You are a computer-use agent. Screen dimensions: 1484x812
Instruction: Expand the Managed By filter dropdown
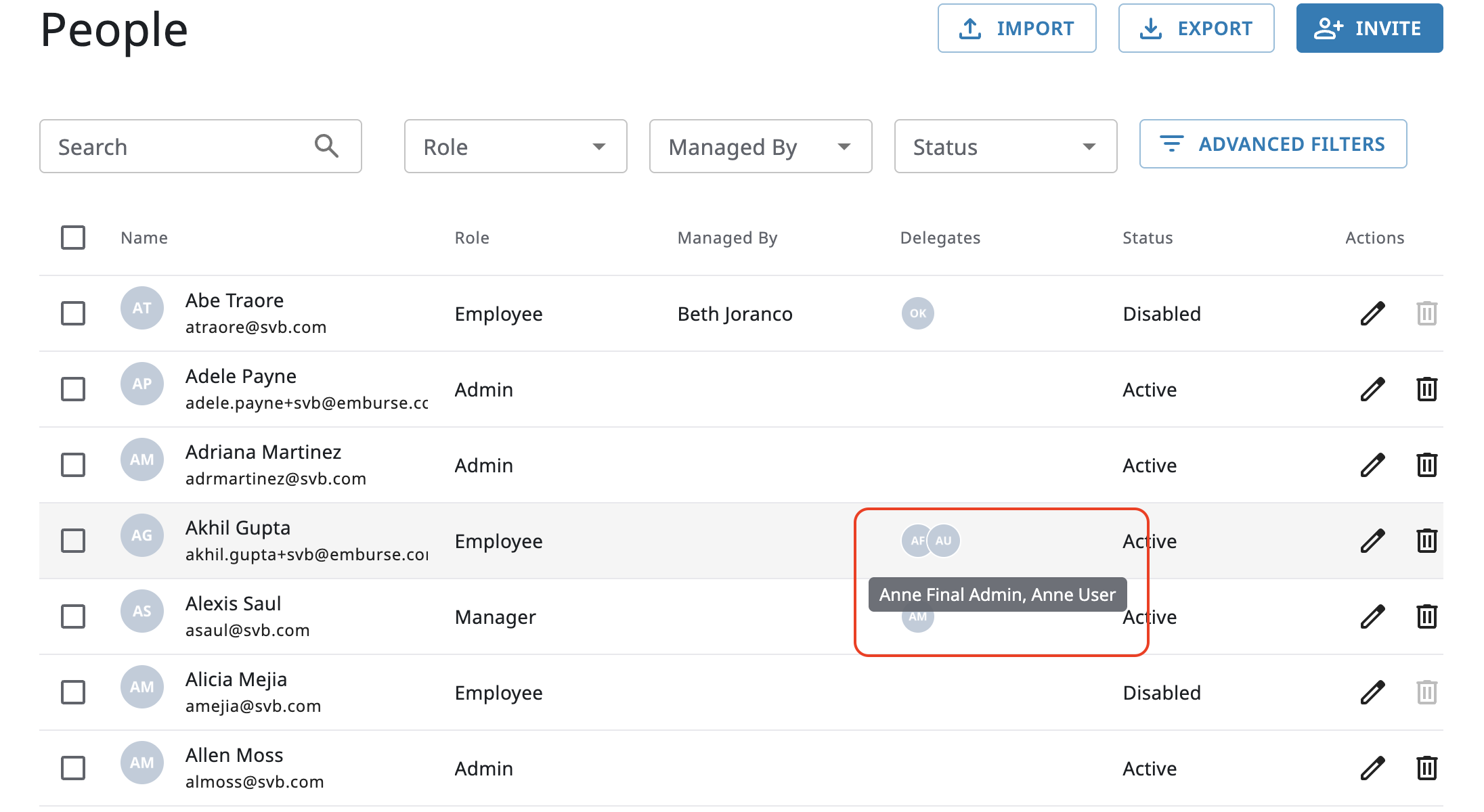(760, 147)
